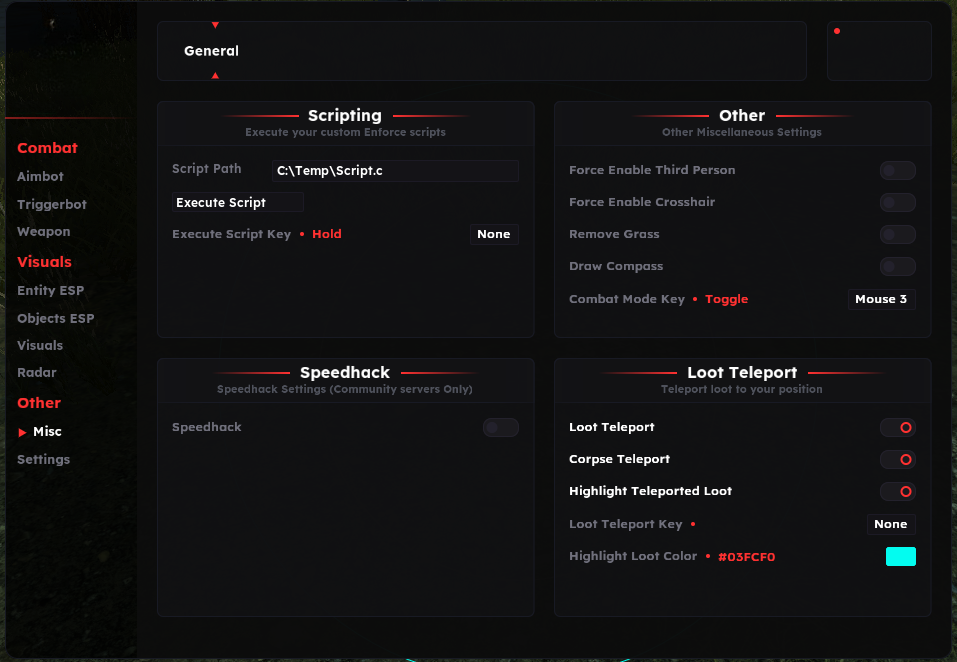Change the Execute Script Key Hold mode
The image size is (957, 662).
327,234
